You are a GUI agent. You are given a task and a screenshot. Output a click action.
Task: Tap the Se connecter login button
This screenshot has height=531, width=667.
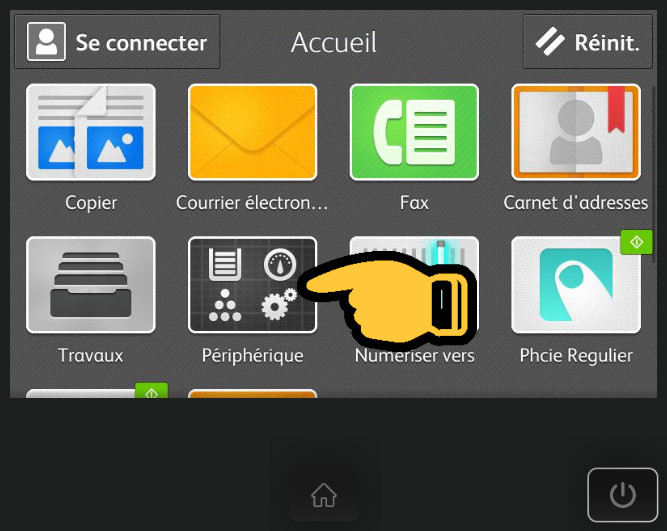tap(117, 42)
